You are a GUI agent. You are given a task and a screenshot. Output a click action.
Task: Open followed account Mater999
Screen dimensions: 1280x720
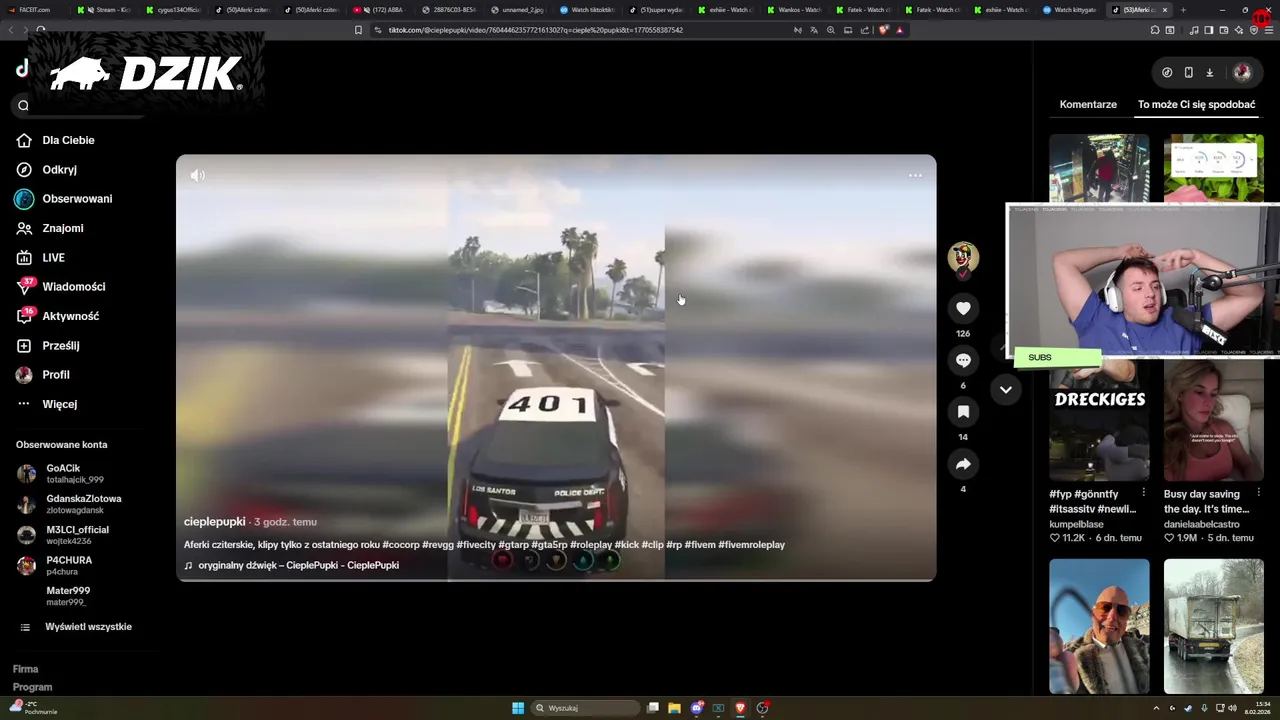click(x=67, y=596)
